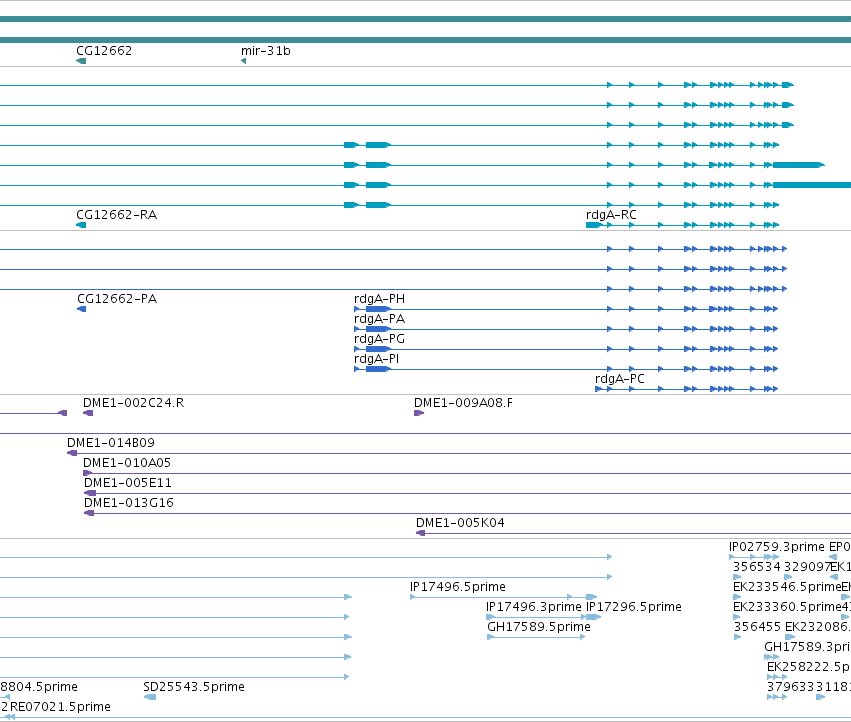Click the DME1-010A05 purple start arrow

87,473
